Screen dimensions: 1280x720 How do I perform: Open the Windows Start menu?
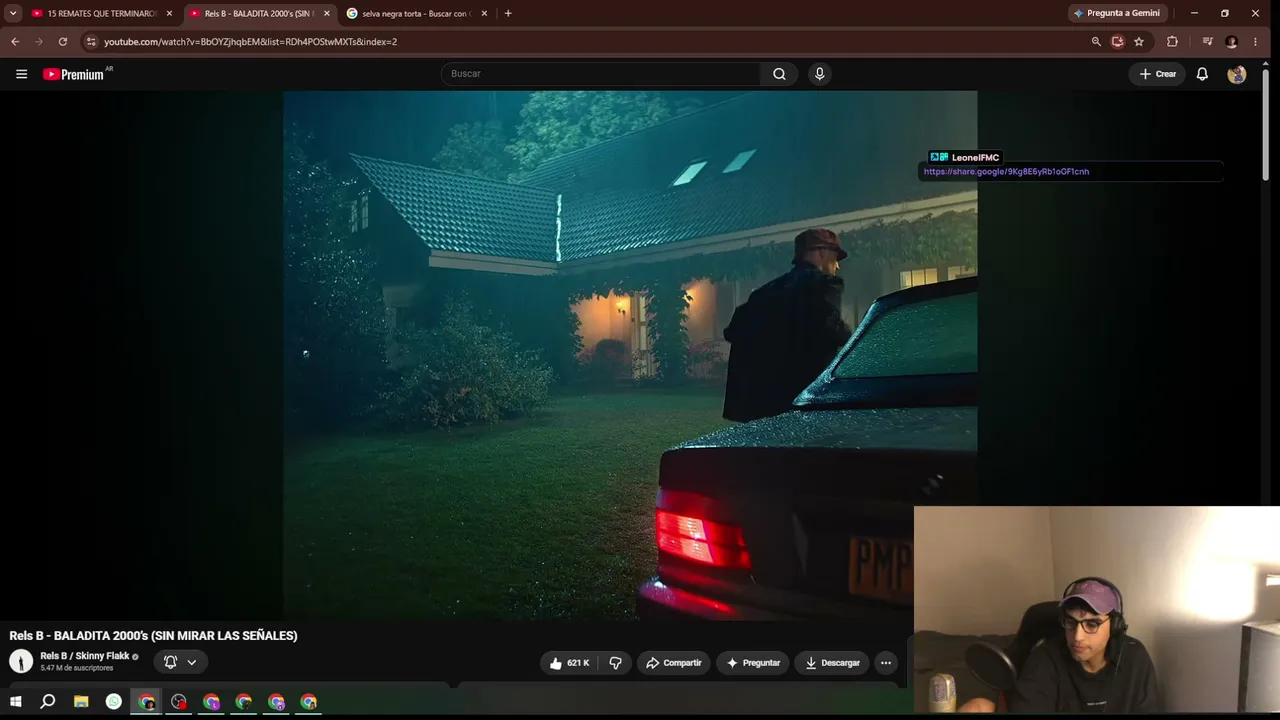pyautogui.click(x=15, y=702)
